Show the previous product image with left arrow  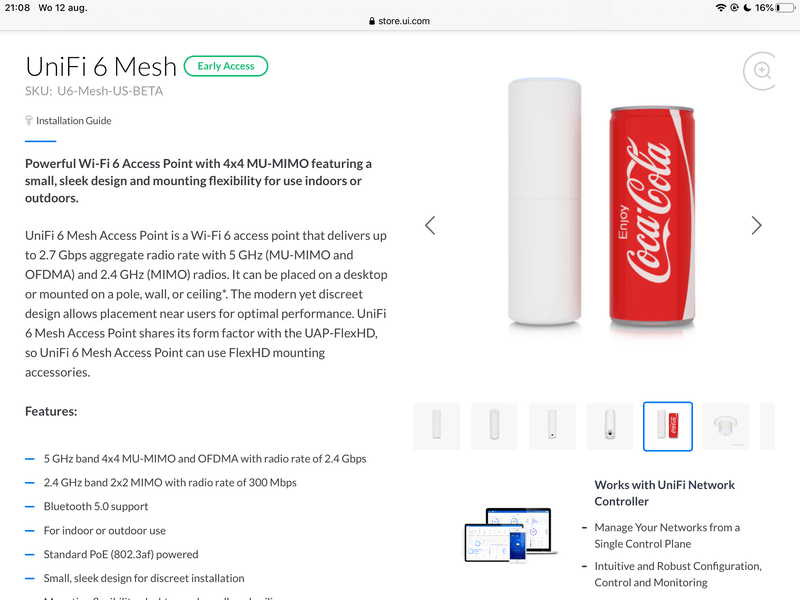tap(430, 225)
